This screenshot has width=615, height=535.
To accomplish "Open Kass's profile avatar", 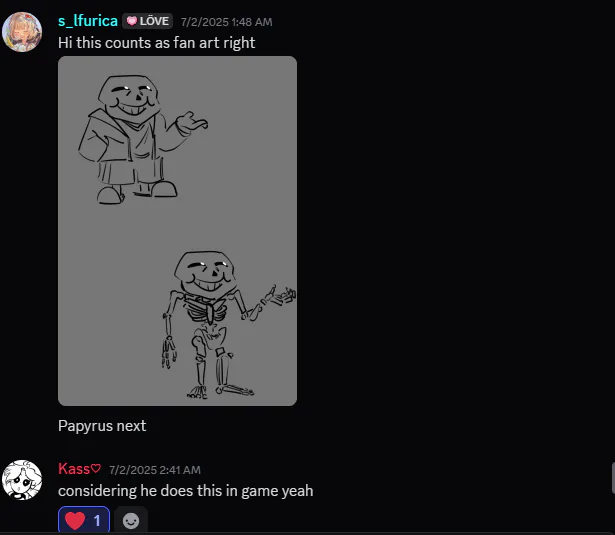I will pyautogui.click(x=22, y=480).
